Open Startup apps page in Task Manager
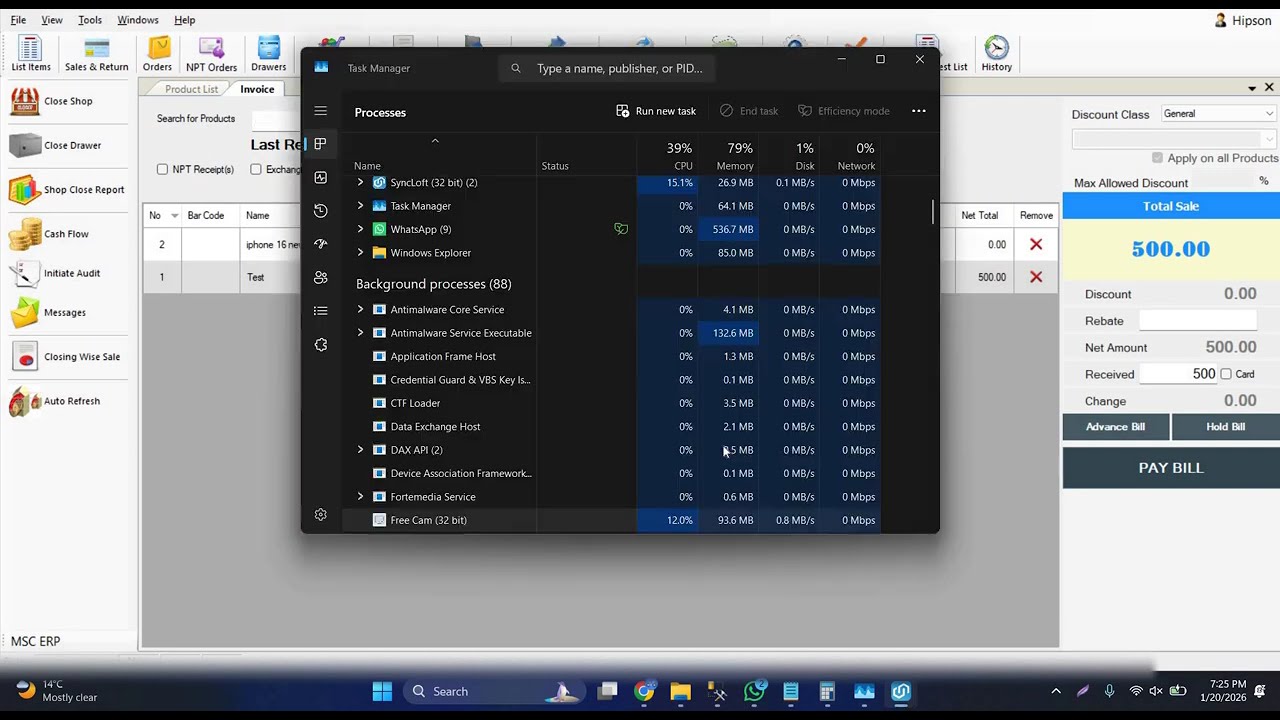Image resolution: width=1280 pixels, height=720 pixels. pos(320,244)
